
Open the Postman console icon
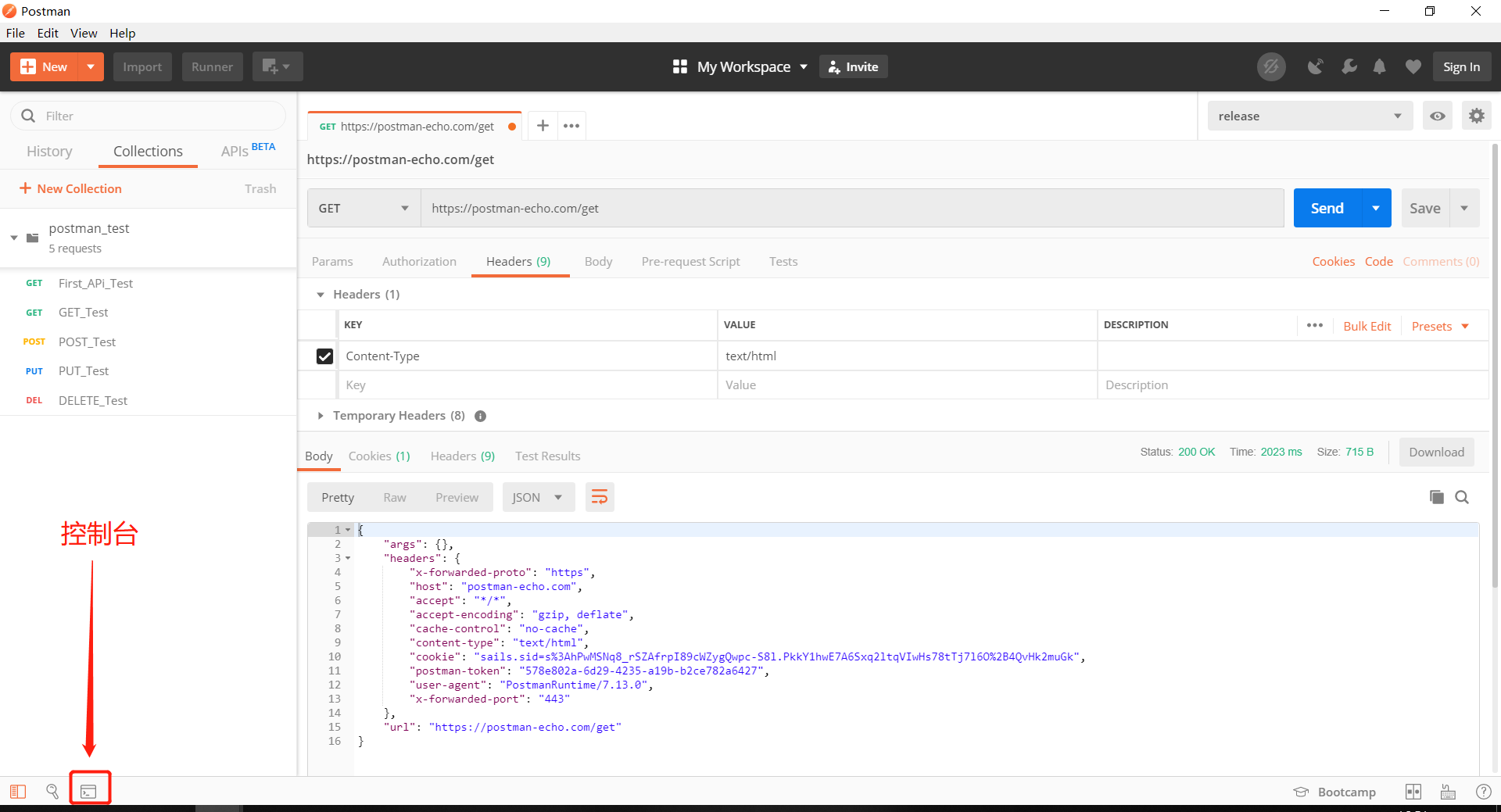coord(89,792)
